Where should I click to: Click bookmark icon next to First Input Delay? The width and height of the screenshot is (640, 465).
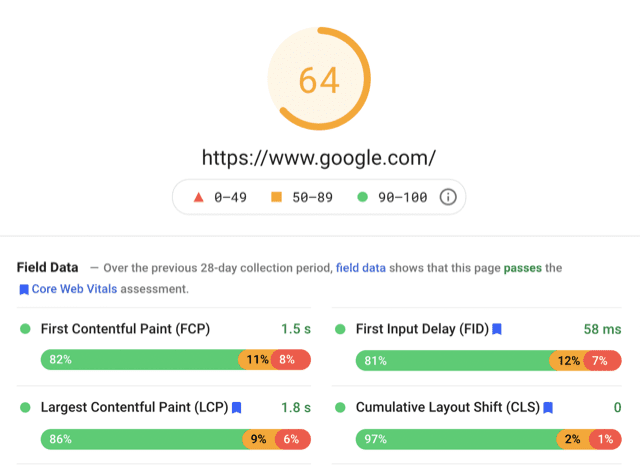[x=497, y=329]
